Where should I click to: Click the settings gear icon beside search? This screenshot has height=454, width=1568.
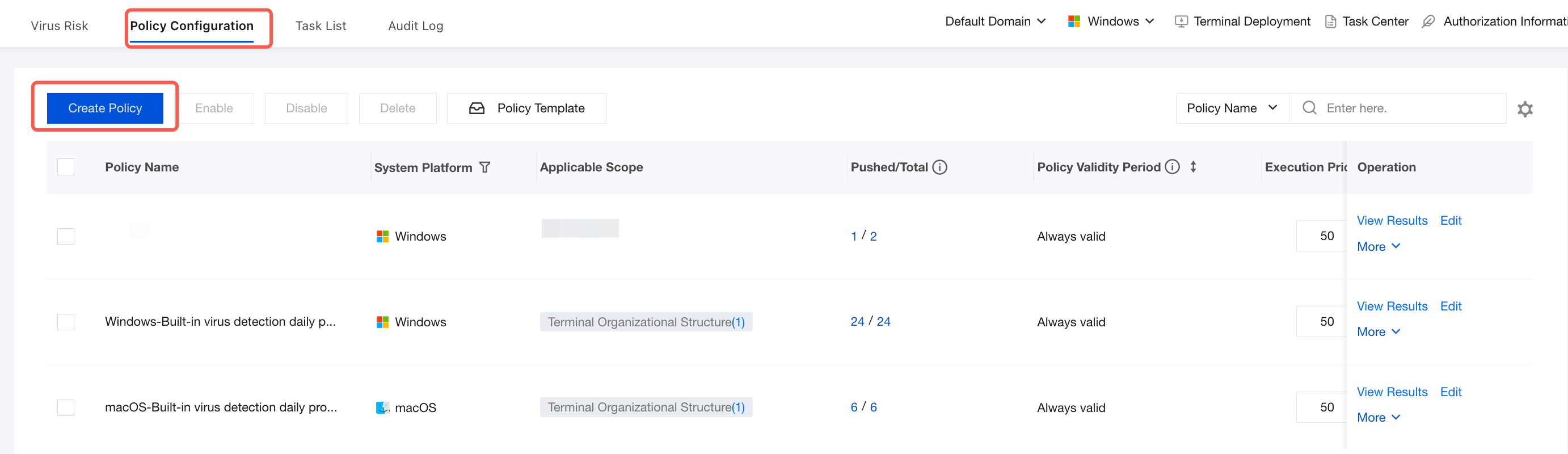1525,109
